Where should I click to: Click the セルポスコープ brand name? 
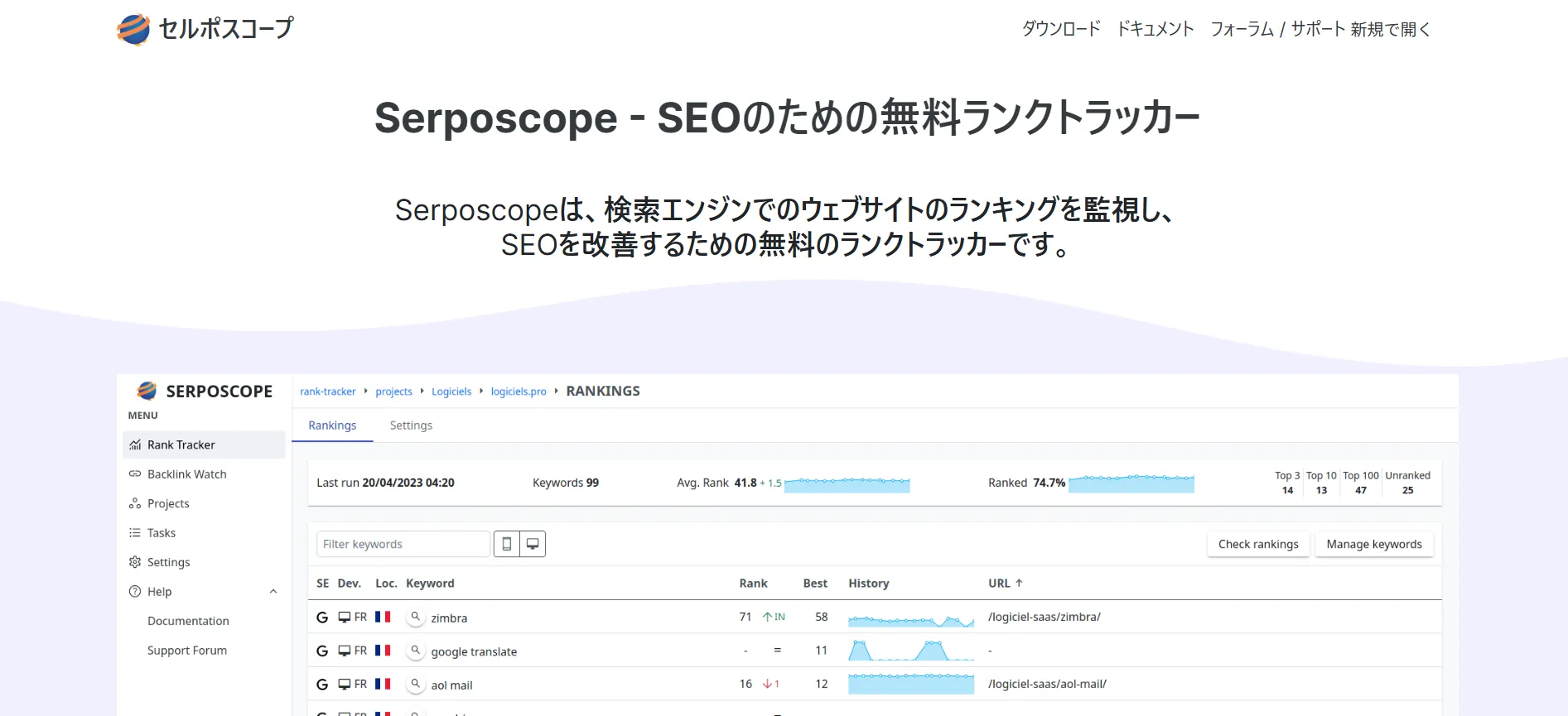pyautogui.click(x=225, y=29)
